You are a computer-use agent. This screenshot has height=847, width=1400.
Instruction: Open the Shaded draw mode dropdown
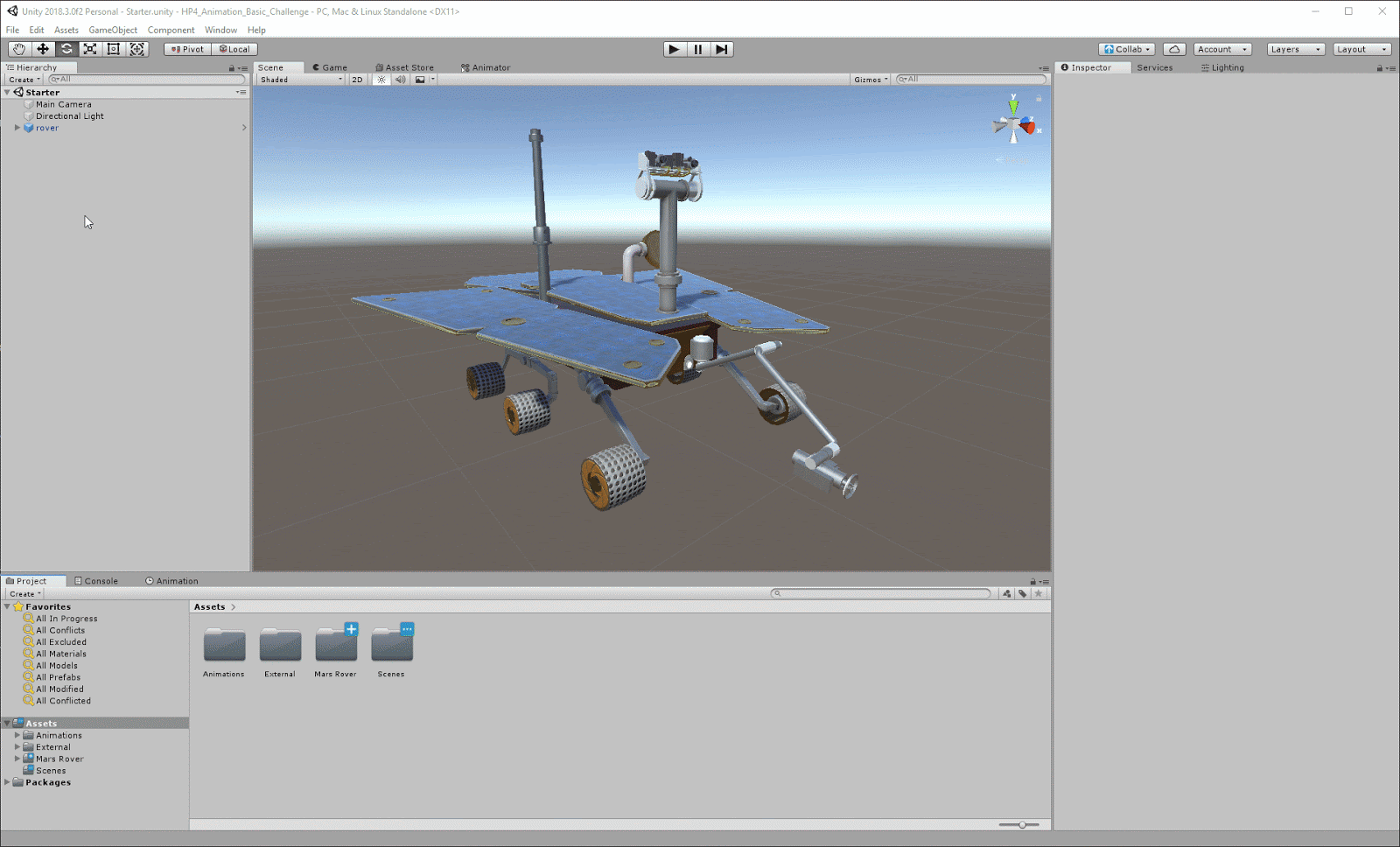click(301, 80)
